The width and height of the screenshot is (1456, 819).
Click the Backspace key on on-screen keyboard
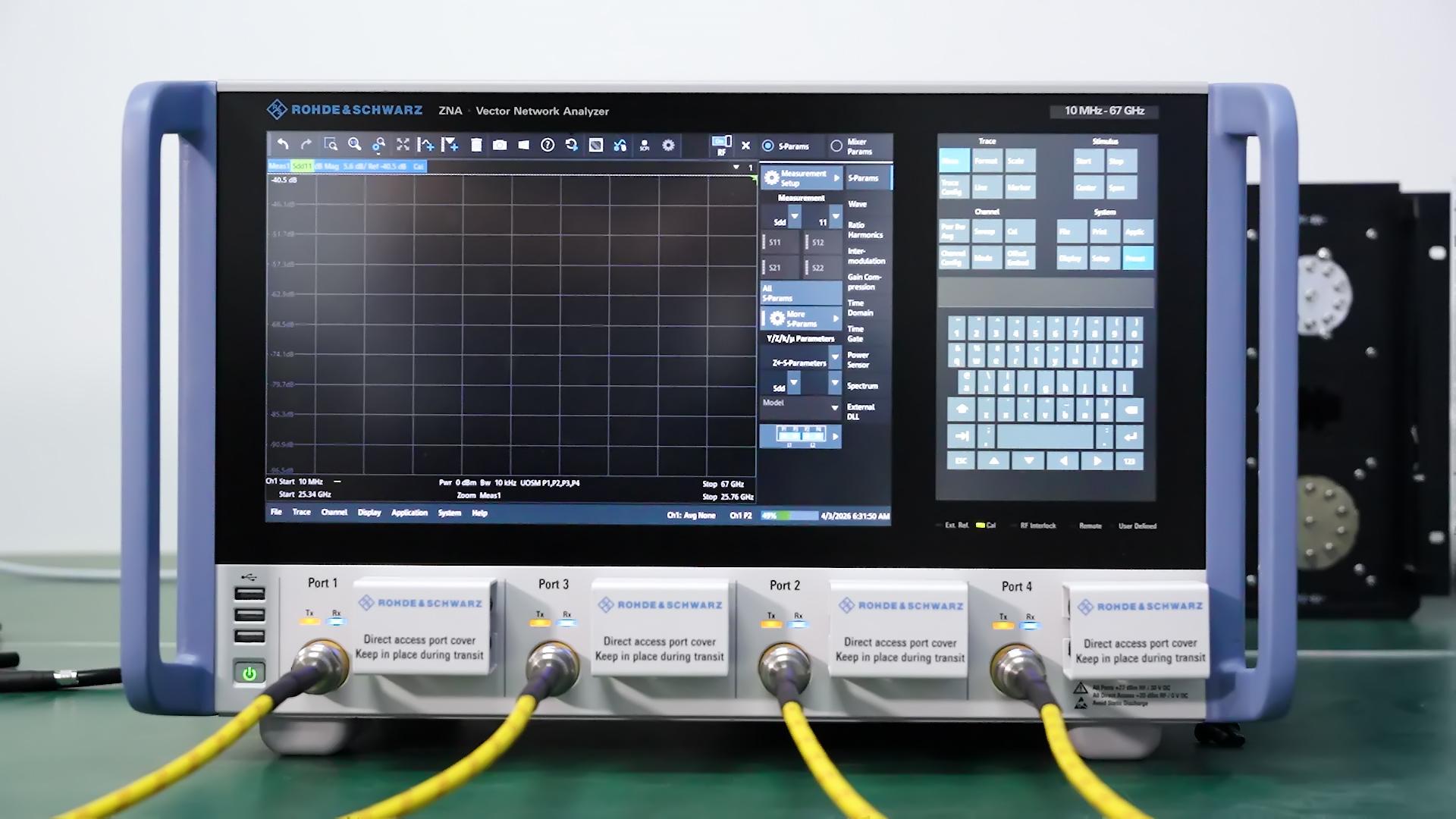[x=1130, y=409]
